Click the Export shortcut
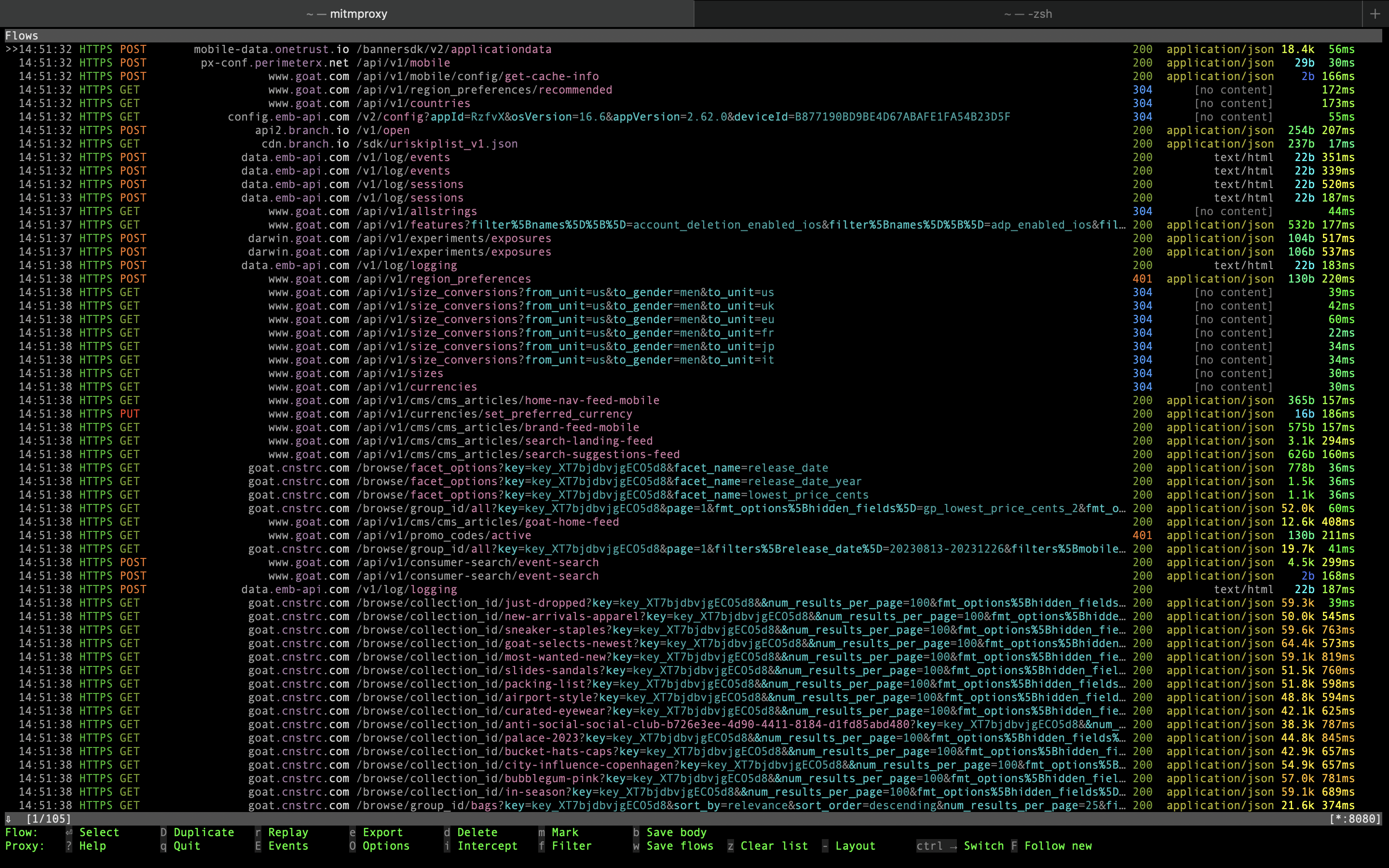 click(376, 832)
